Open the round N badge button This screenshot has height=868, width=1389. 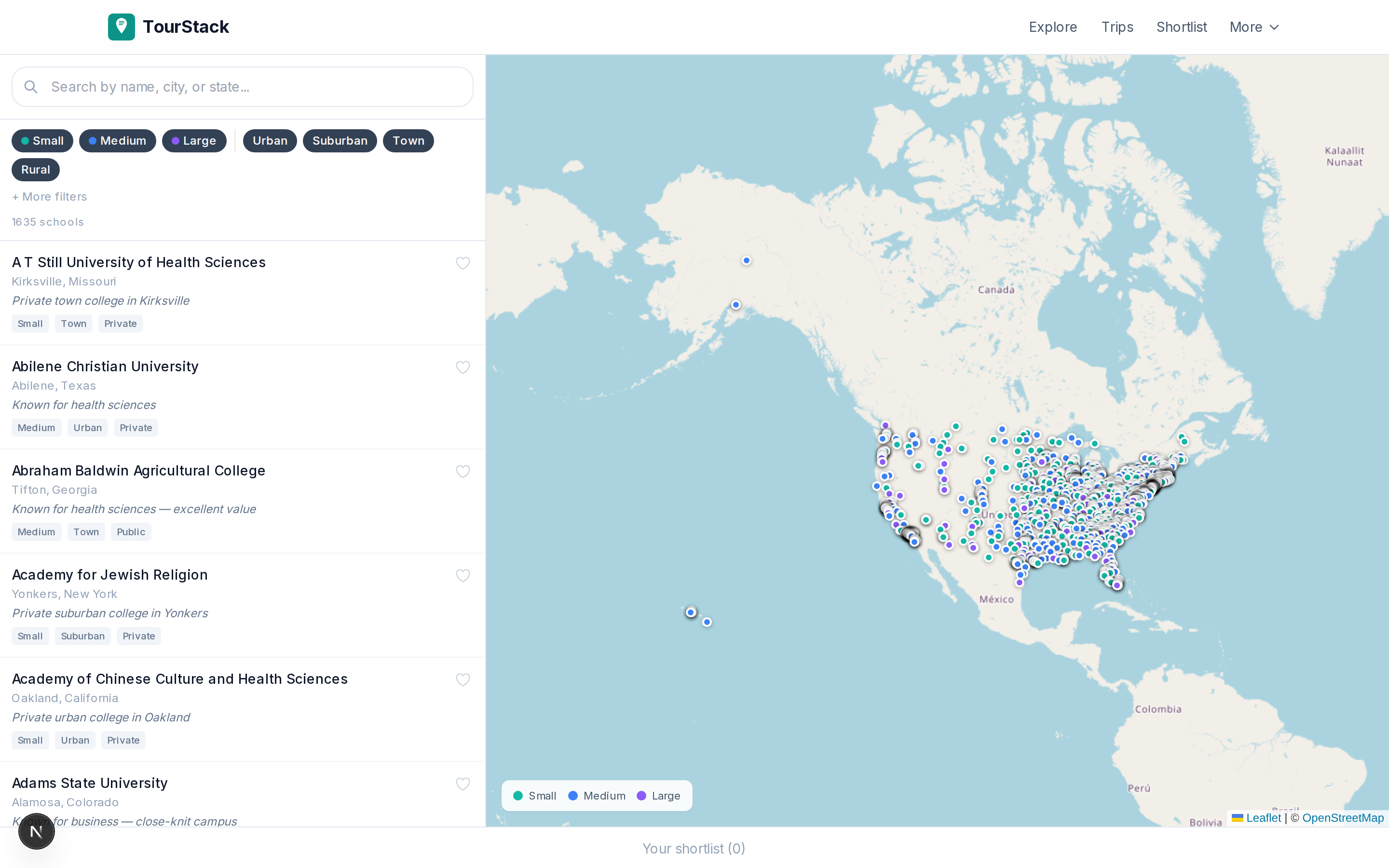(36, 831)
